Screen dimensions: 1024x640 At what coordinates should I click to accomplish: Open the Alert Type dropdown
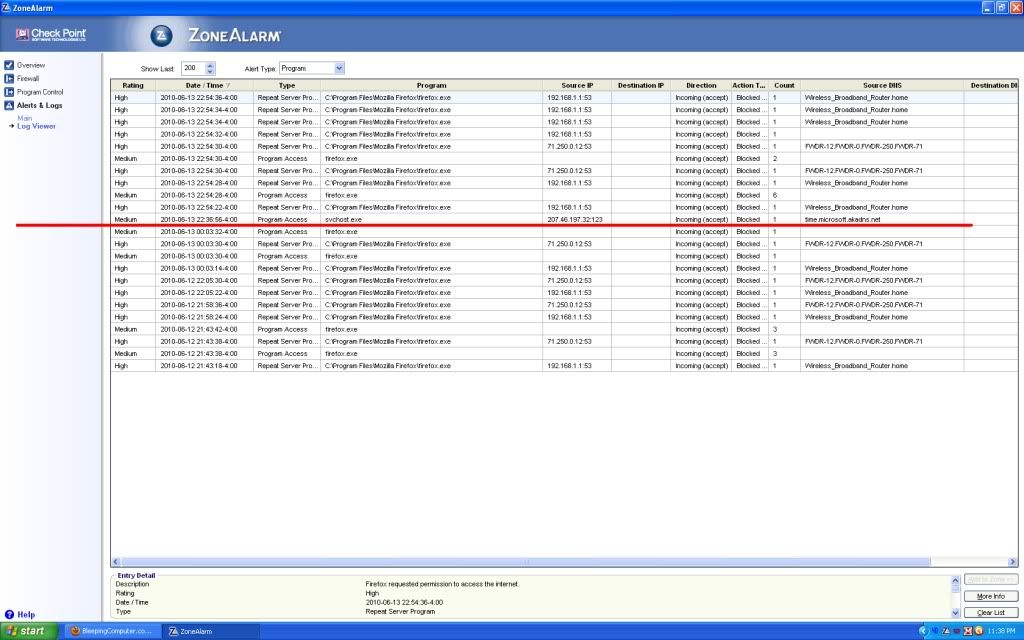click(339, 68)
